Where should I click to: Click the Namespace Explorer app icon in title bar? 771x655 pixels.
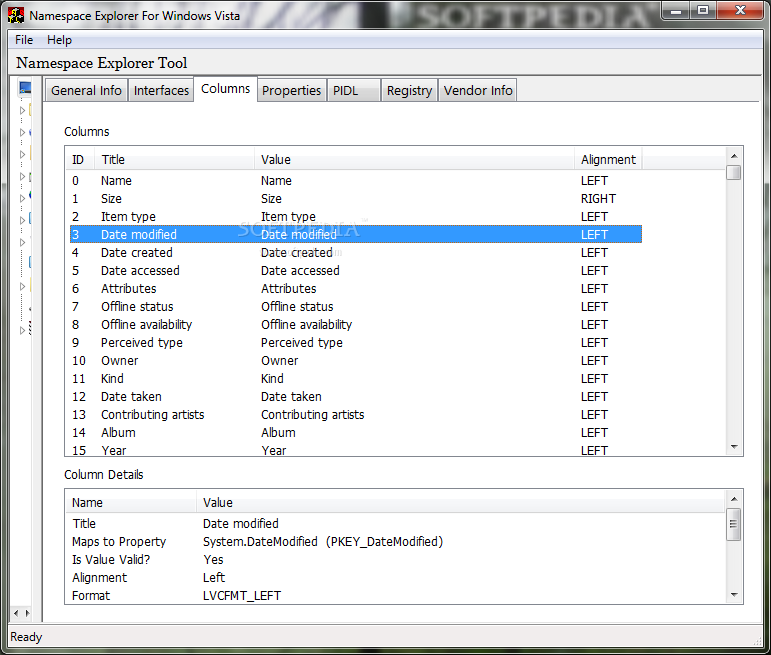pyautogui.click(x=16, y=15)
